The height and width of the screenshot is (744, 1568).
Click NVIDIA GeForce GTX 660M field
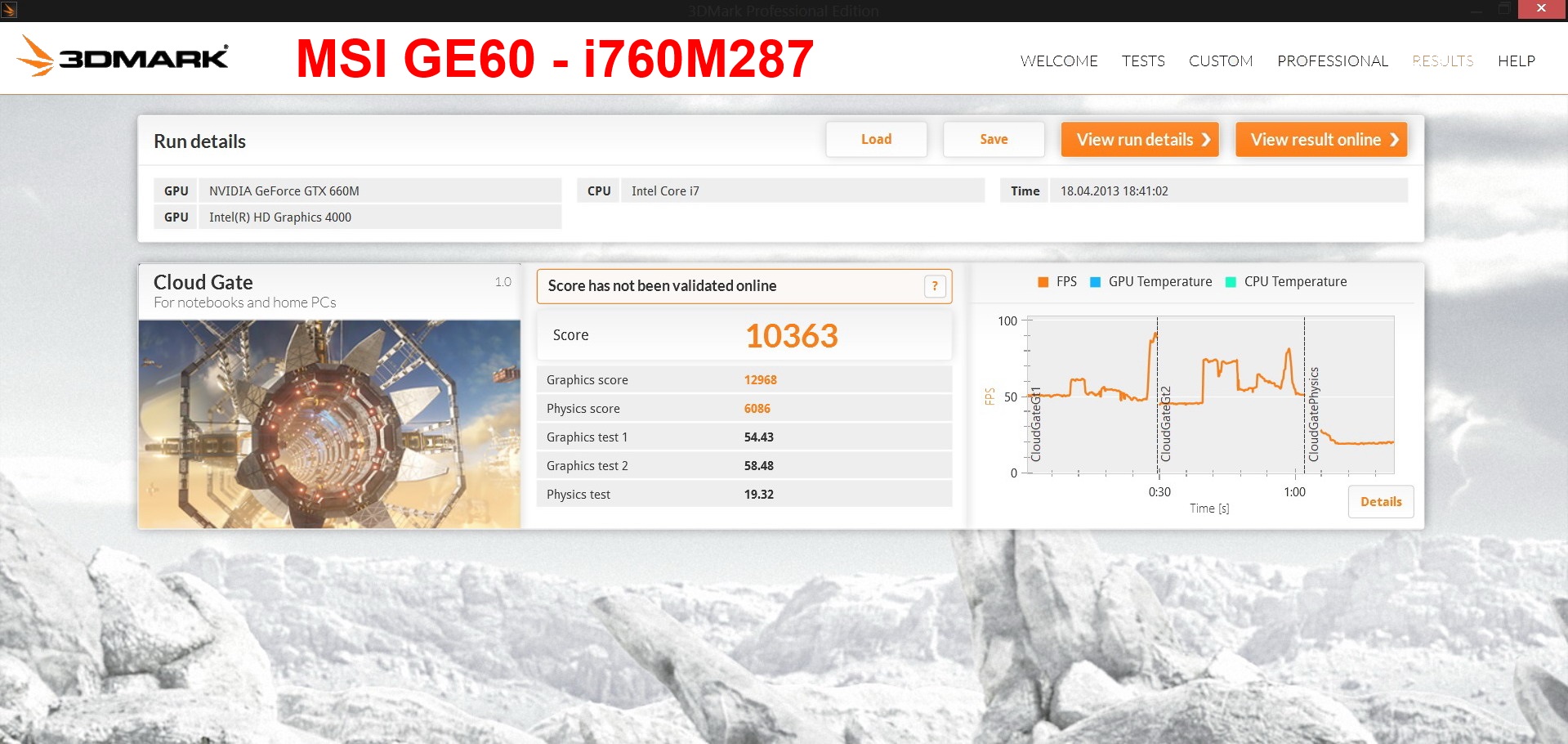tap(380, 190)
